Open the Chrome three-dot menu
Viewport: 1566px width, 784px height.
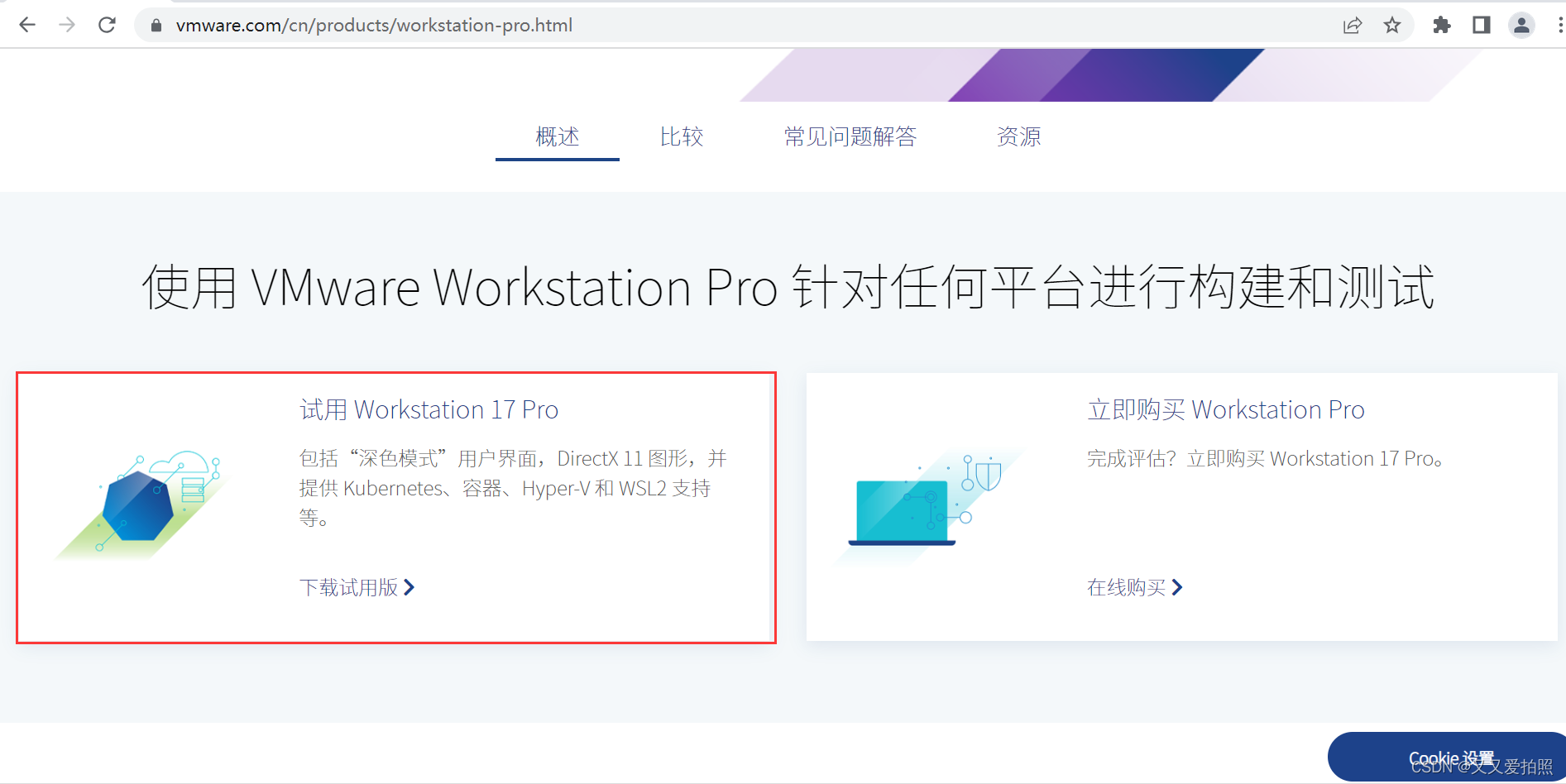[x=1559, y=25]
